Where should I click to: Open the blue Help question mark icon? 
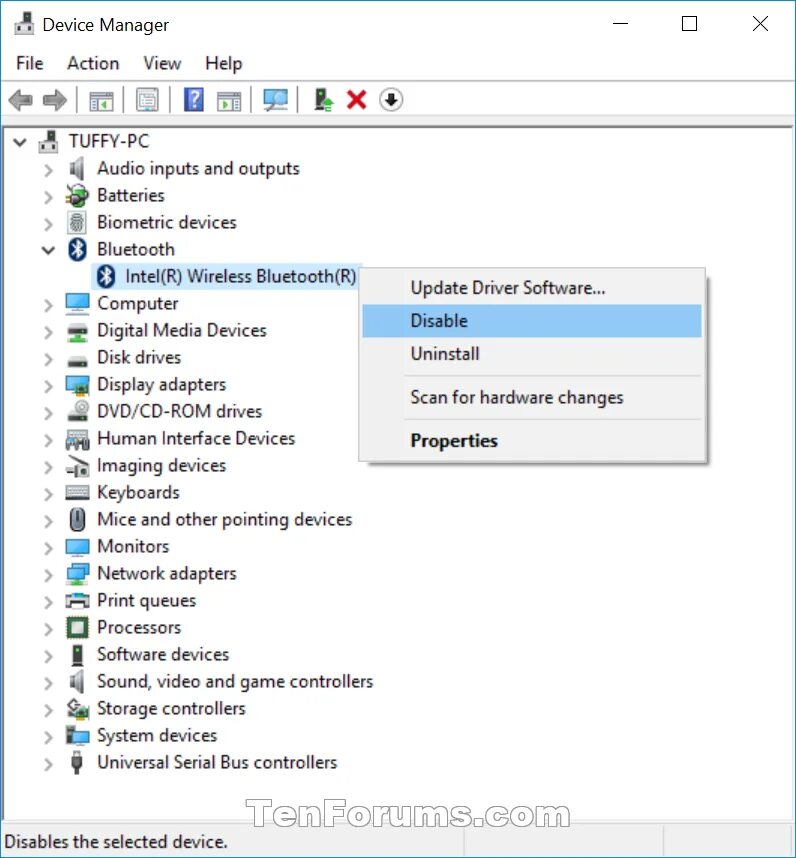click(x=194, y=100)
